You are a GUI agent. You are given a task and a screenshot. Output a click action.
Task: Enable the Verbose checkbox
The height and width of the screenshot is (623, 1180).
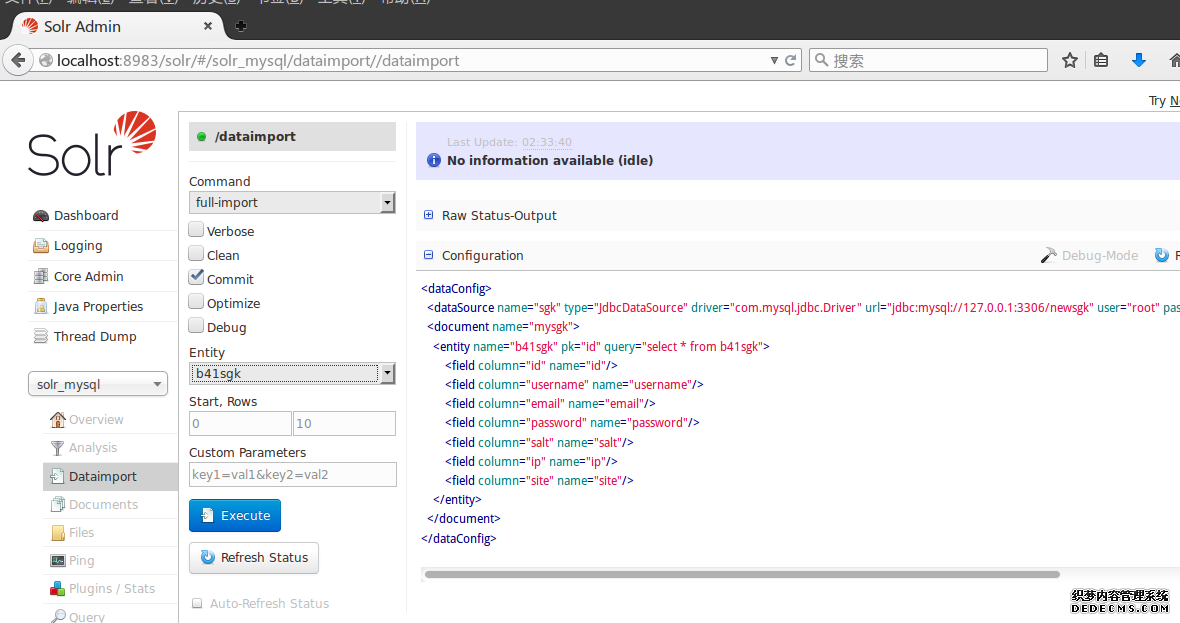click(x=197, y=231)
